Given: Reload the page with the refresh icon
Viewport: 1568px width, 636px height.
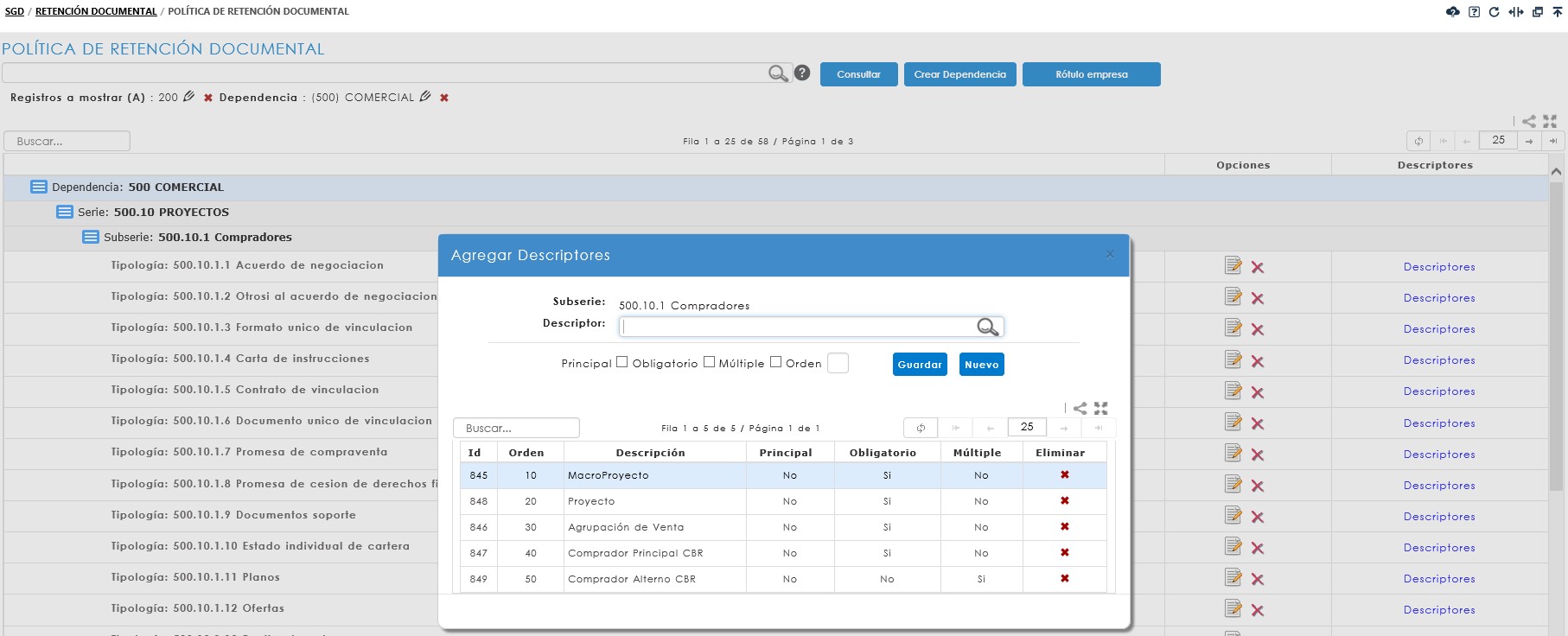Looking at the screenshot, I should click(x=1494, y=11).
